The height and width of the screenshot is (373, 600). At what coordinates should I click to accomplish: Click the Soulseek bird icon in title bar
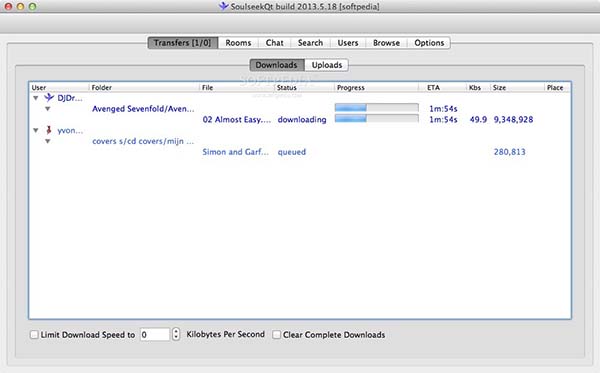coord(223,6)
